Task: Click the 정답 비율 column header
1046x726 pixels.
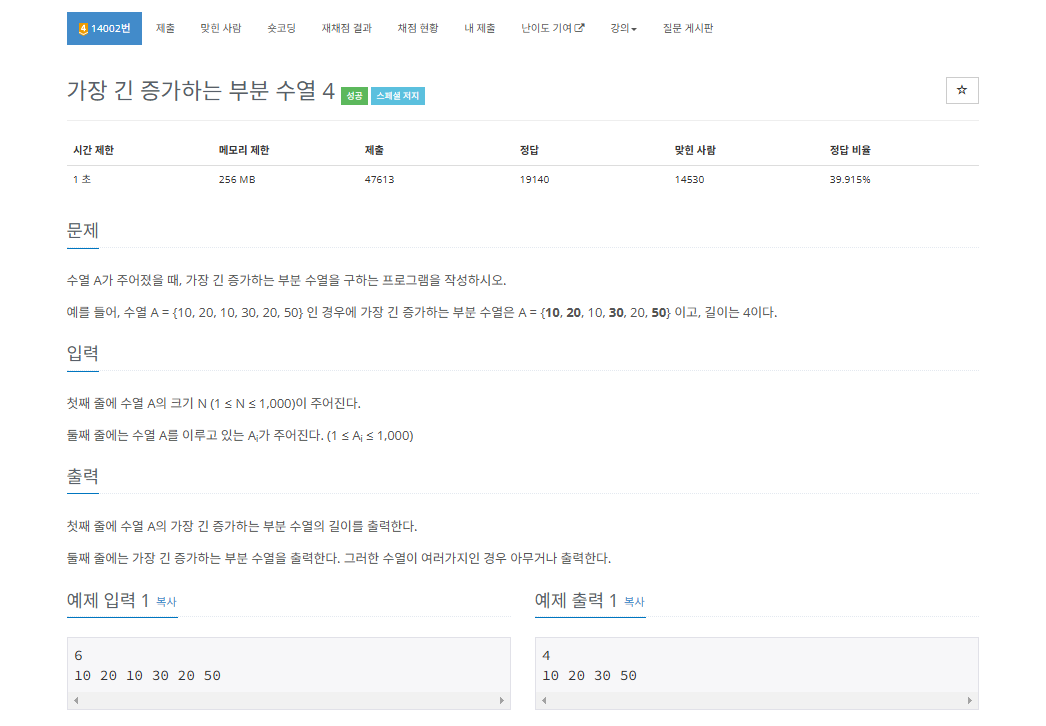Action: pos(850,150)
